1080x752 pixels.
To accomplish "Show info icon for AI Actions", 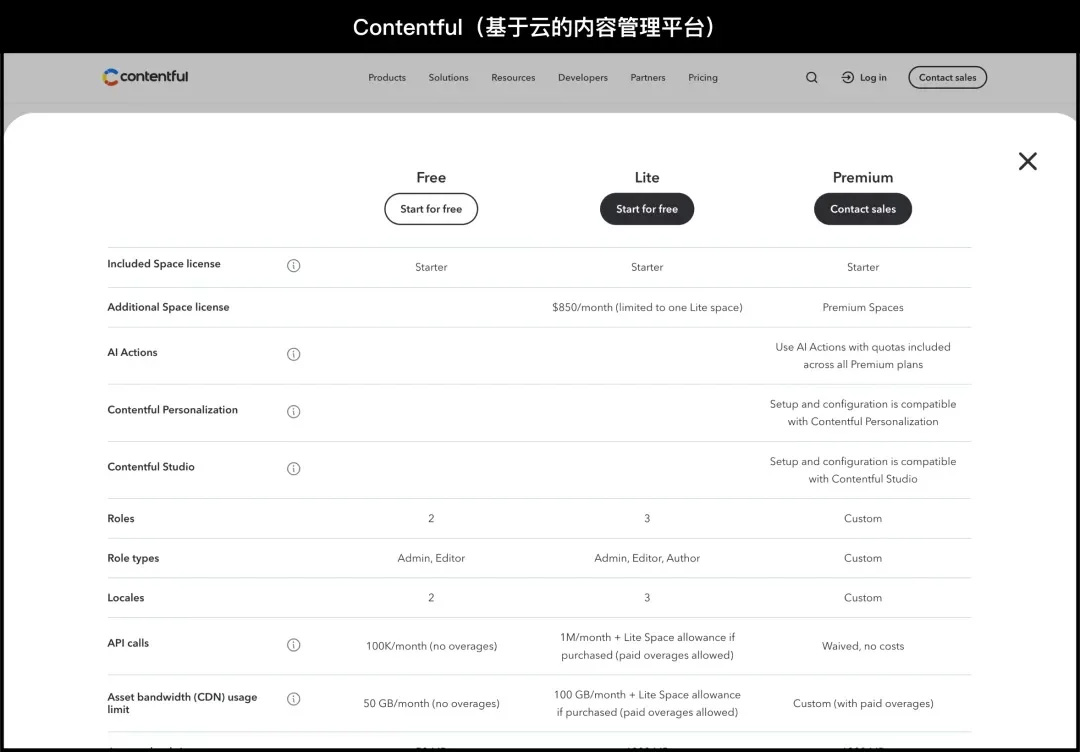I will pyautogui.click(x=293, y=354).
